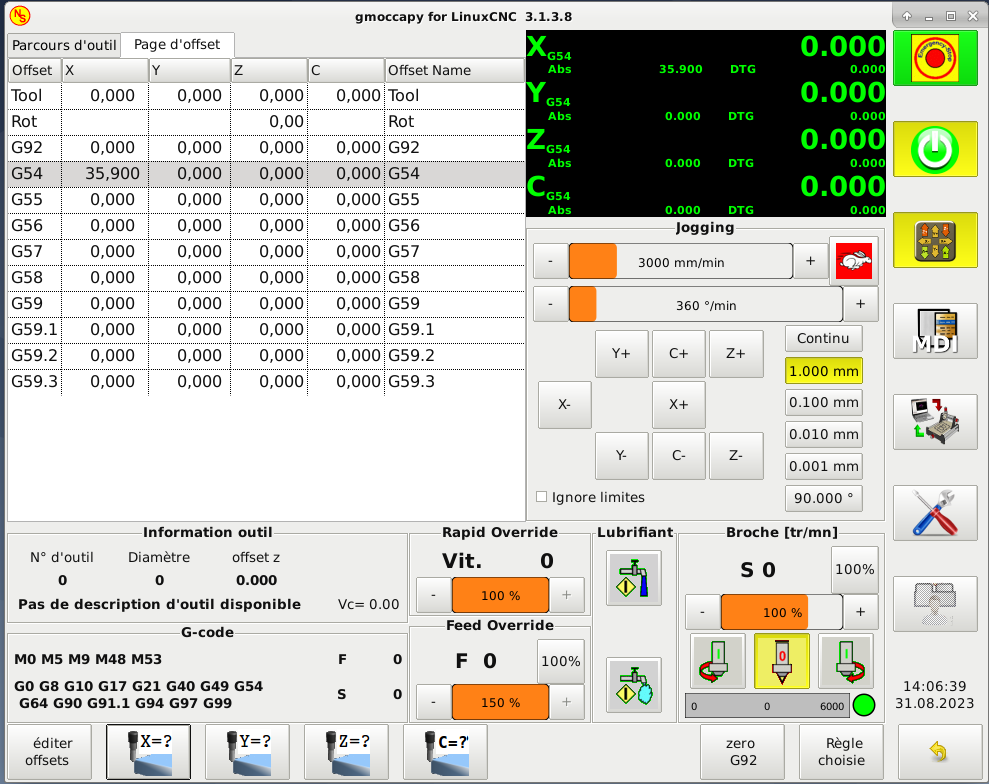This screenshot has width=989, height=784.
Task: Select the G59.3 offset row
Action: tap(266, 382)
